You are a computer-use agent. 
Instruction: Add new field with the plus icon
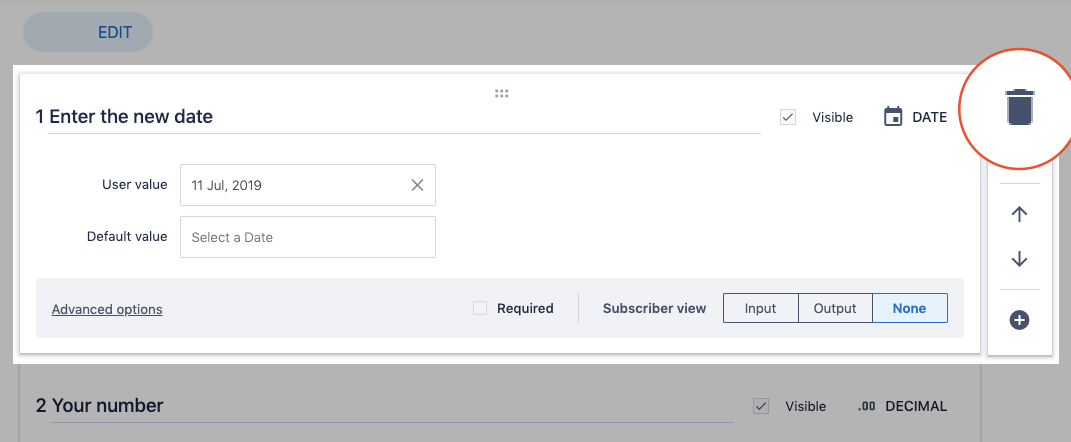click(x=1019, y=320)
